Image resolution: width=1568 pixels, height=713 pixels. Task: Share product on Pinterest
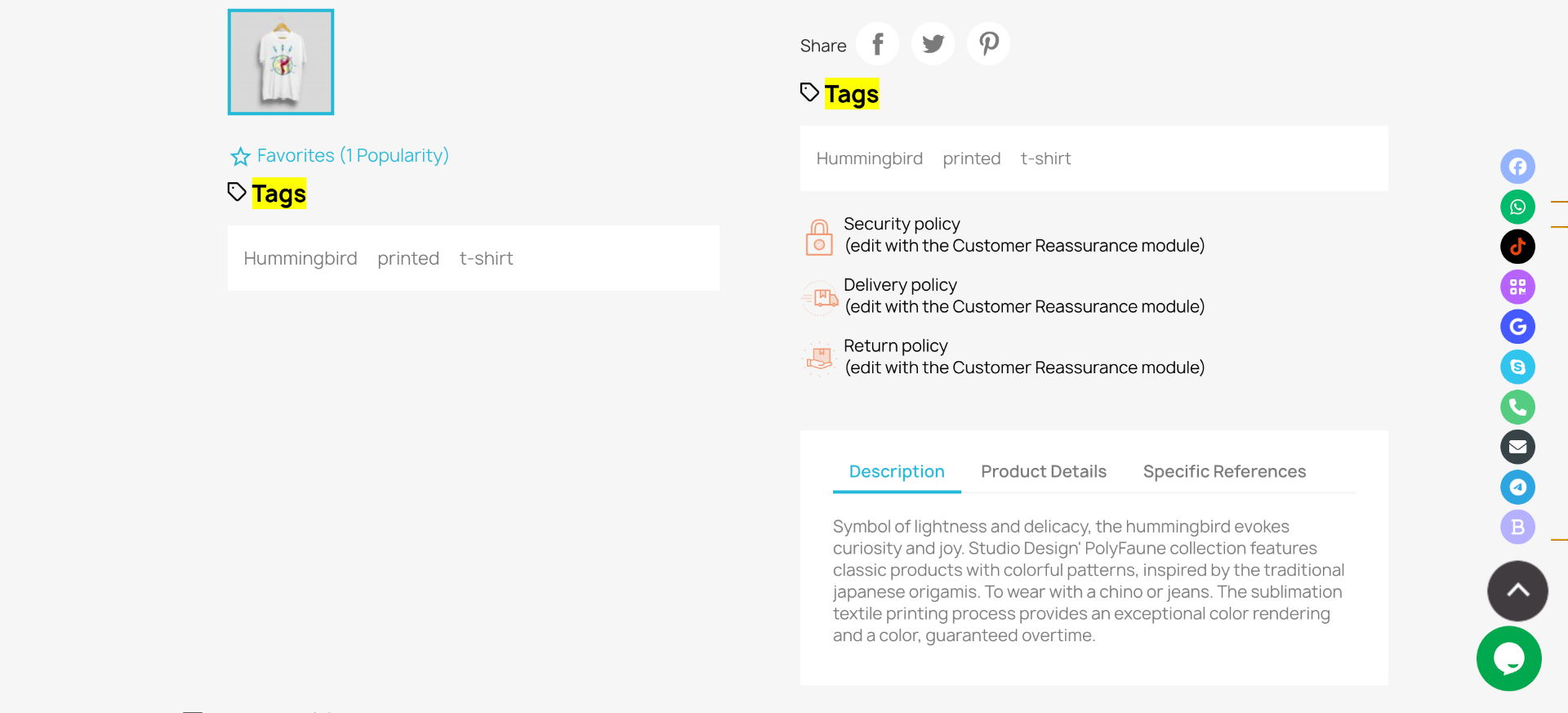tap(988, 44)
